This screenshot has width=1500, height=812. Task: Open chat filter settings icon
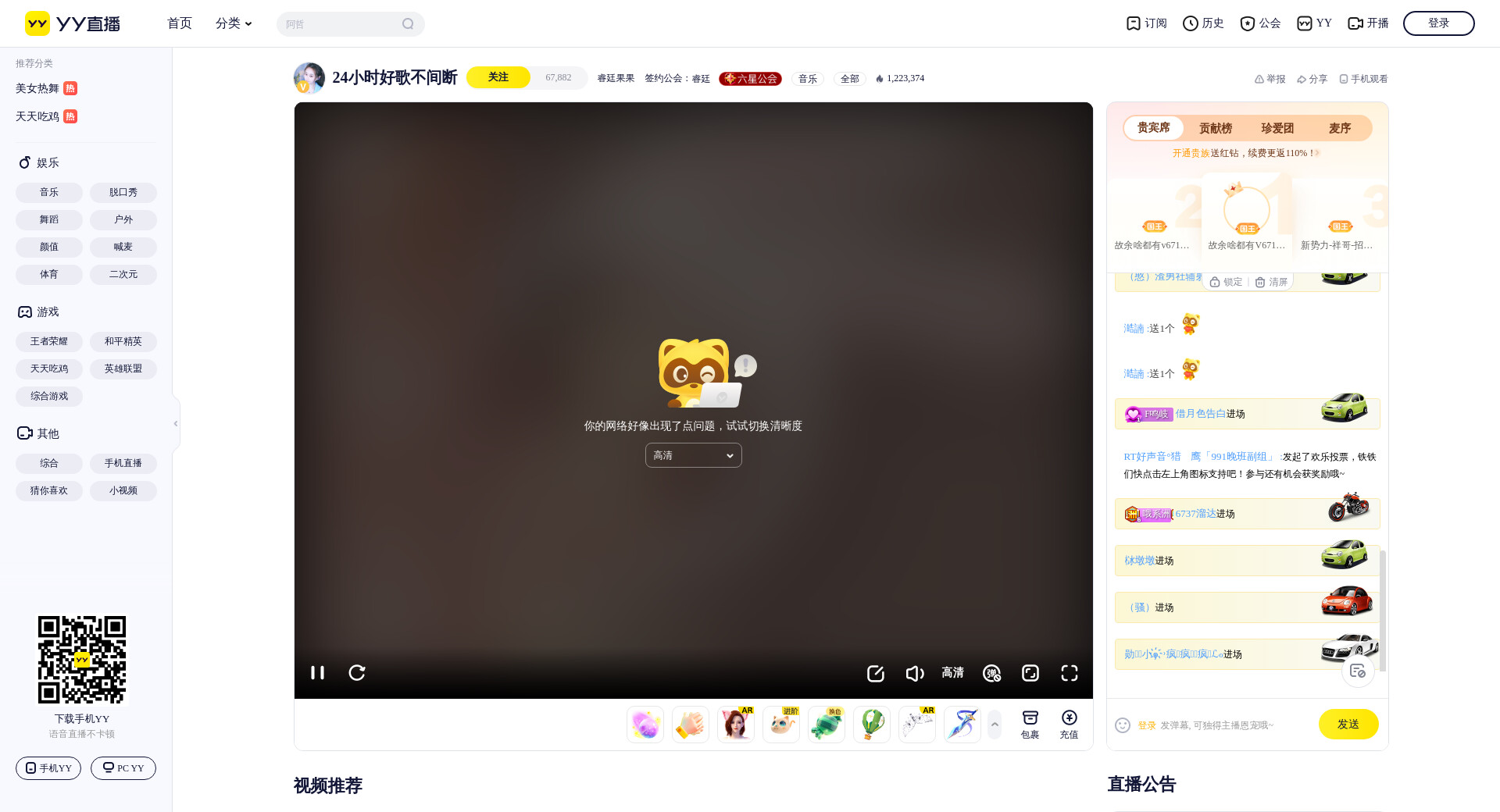click(x=1358, y=671)
